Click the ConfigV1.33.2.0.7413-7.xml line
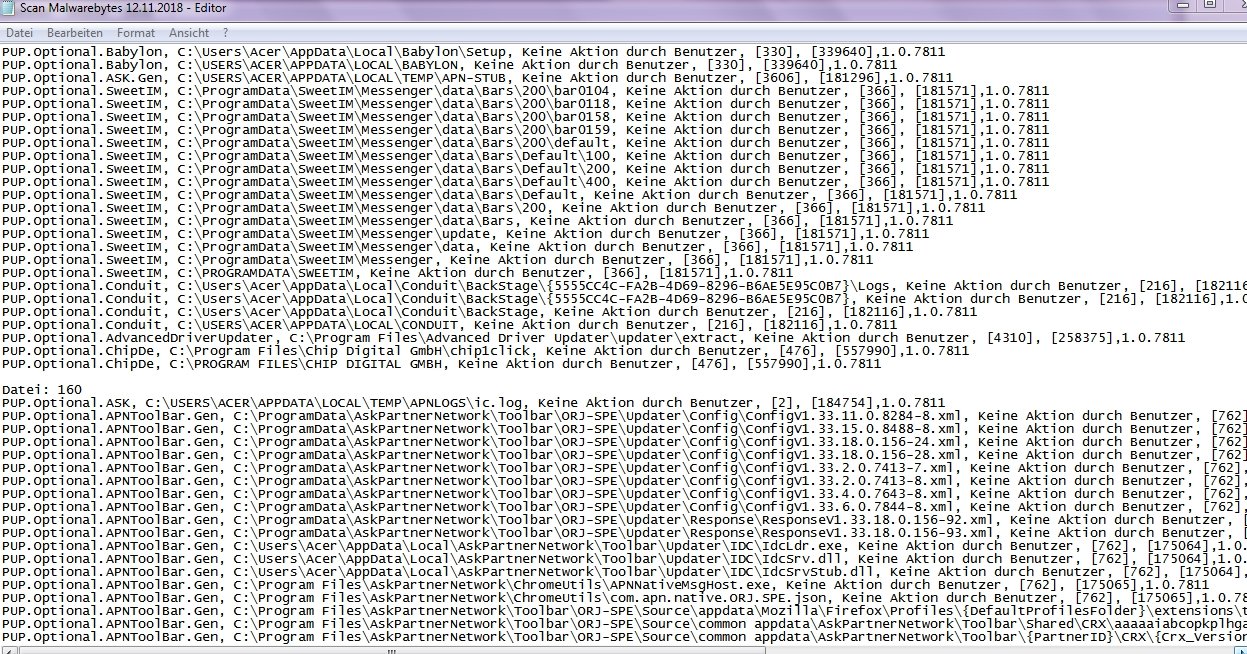 pyautogui.click(x=624, y=467)
